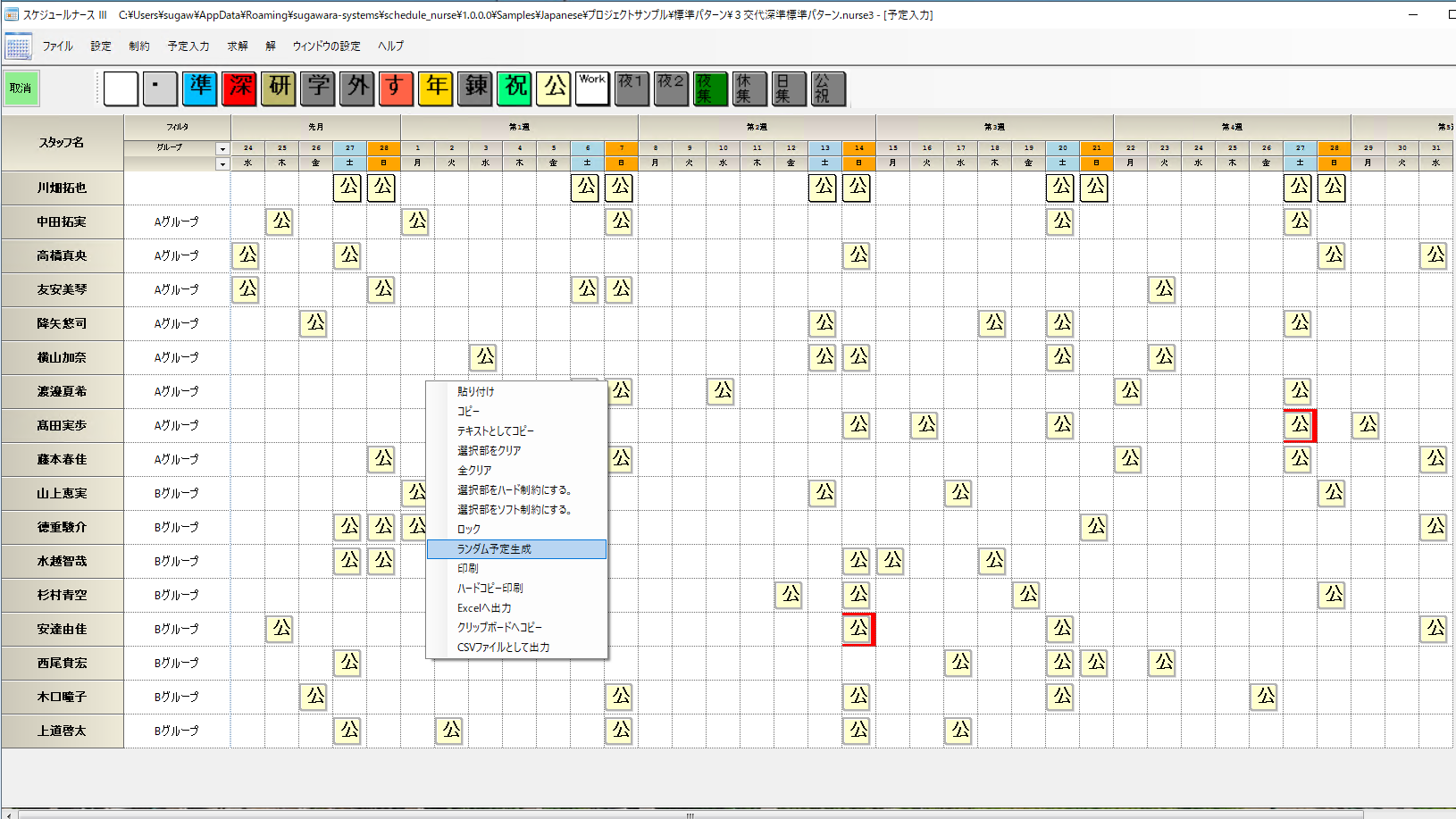1456x819 pixels.
Task: Choose テキストとしてコピー in the context menu
Action: [x=517, y=430]
